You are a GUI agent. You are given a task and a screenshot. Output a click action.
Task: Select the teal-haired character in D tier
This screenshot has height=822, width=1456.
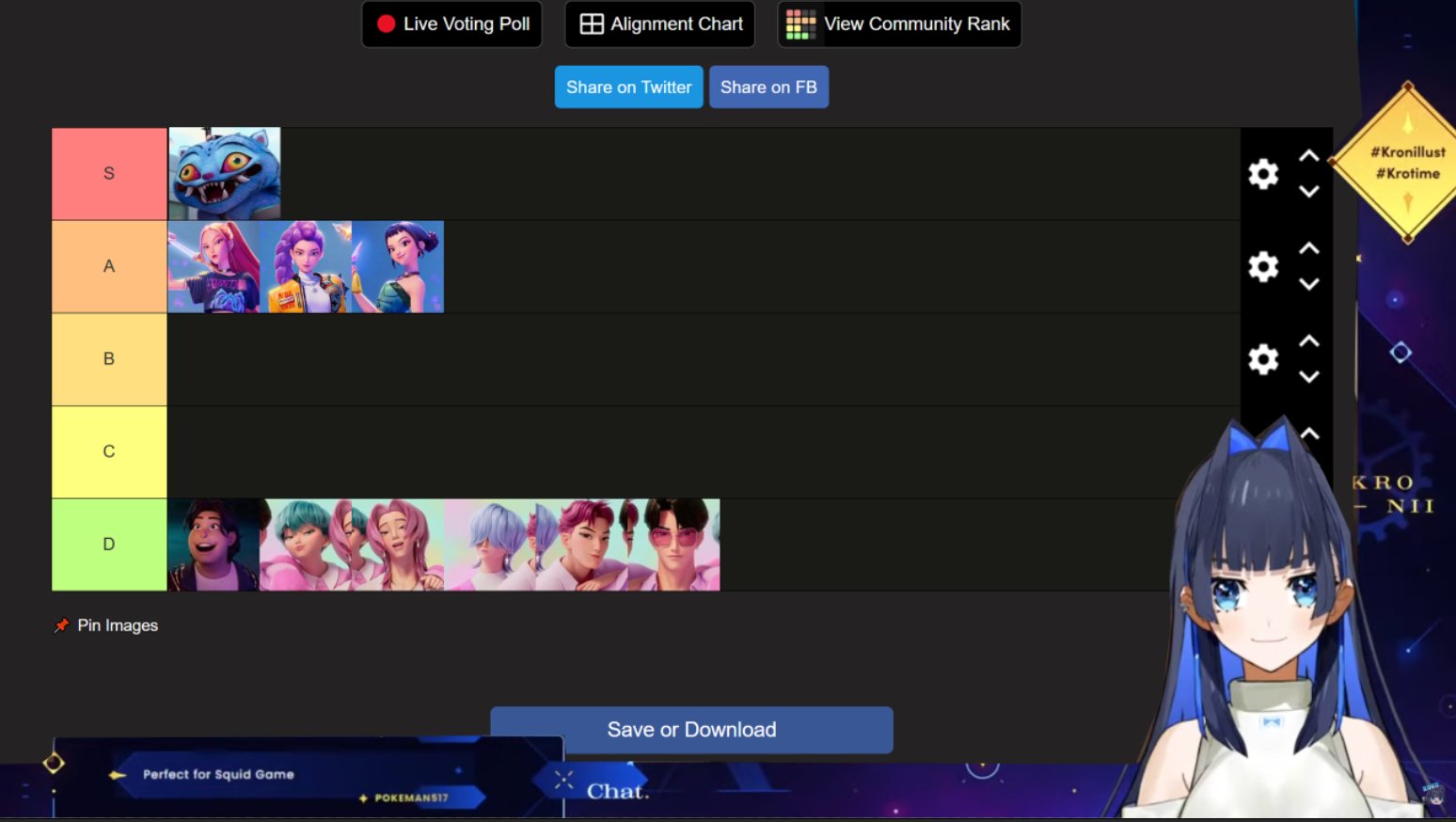click(x=307, y=545)
